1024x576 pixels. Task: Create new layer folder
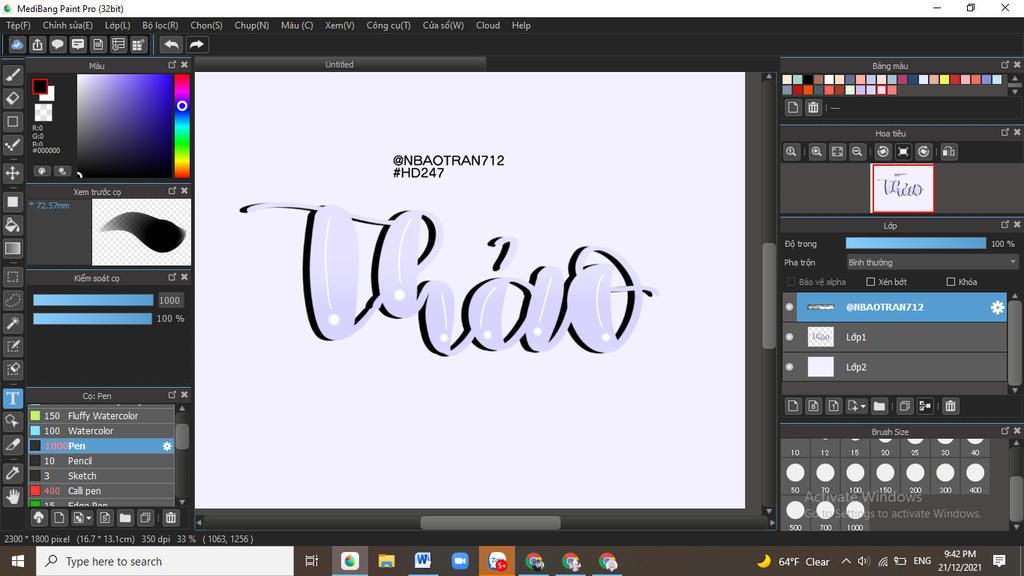point(879,406)
